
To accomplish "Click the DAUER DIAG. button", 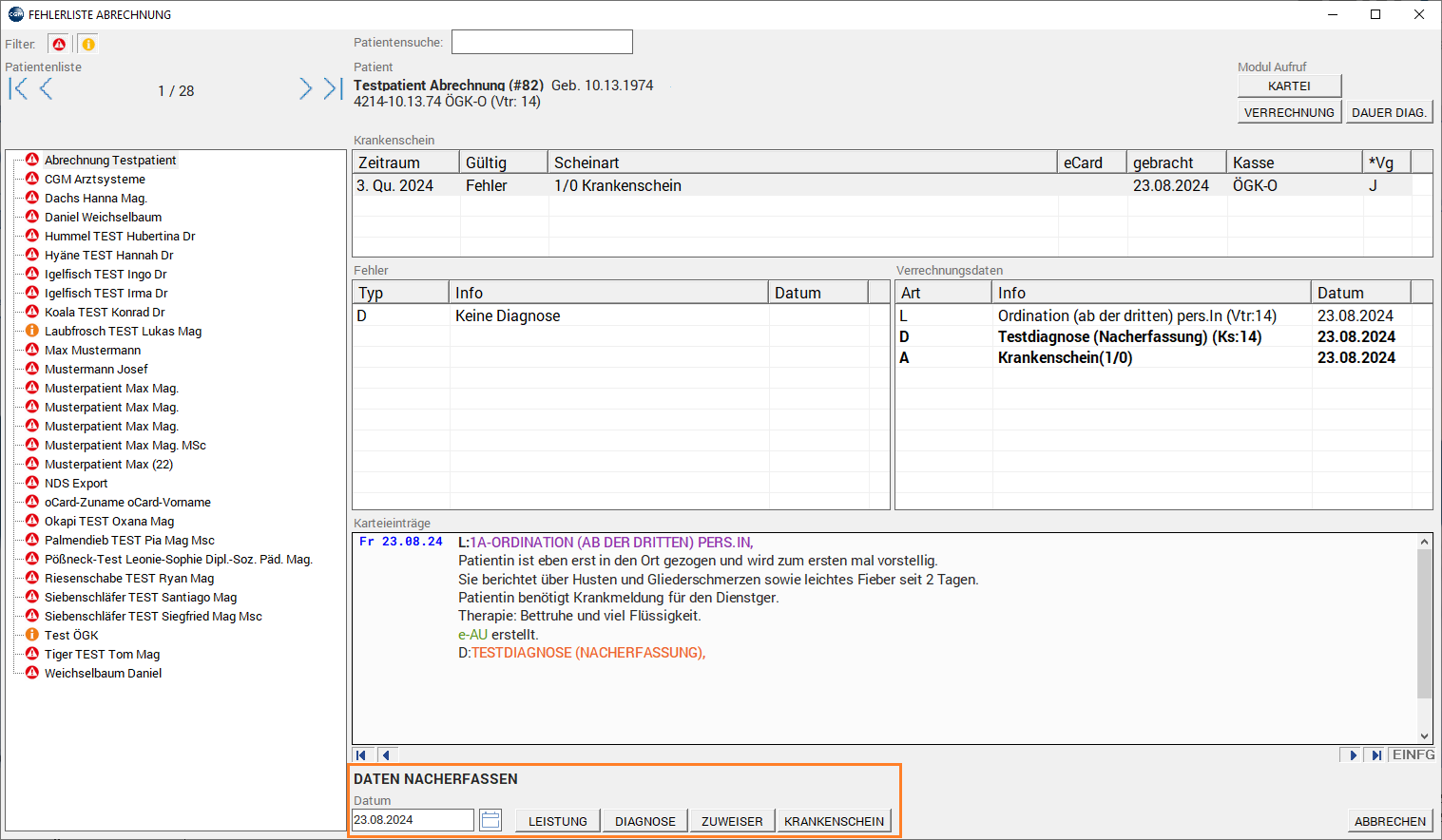I will click(1389, 112).
